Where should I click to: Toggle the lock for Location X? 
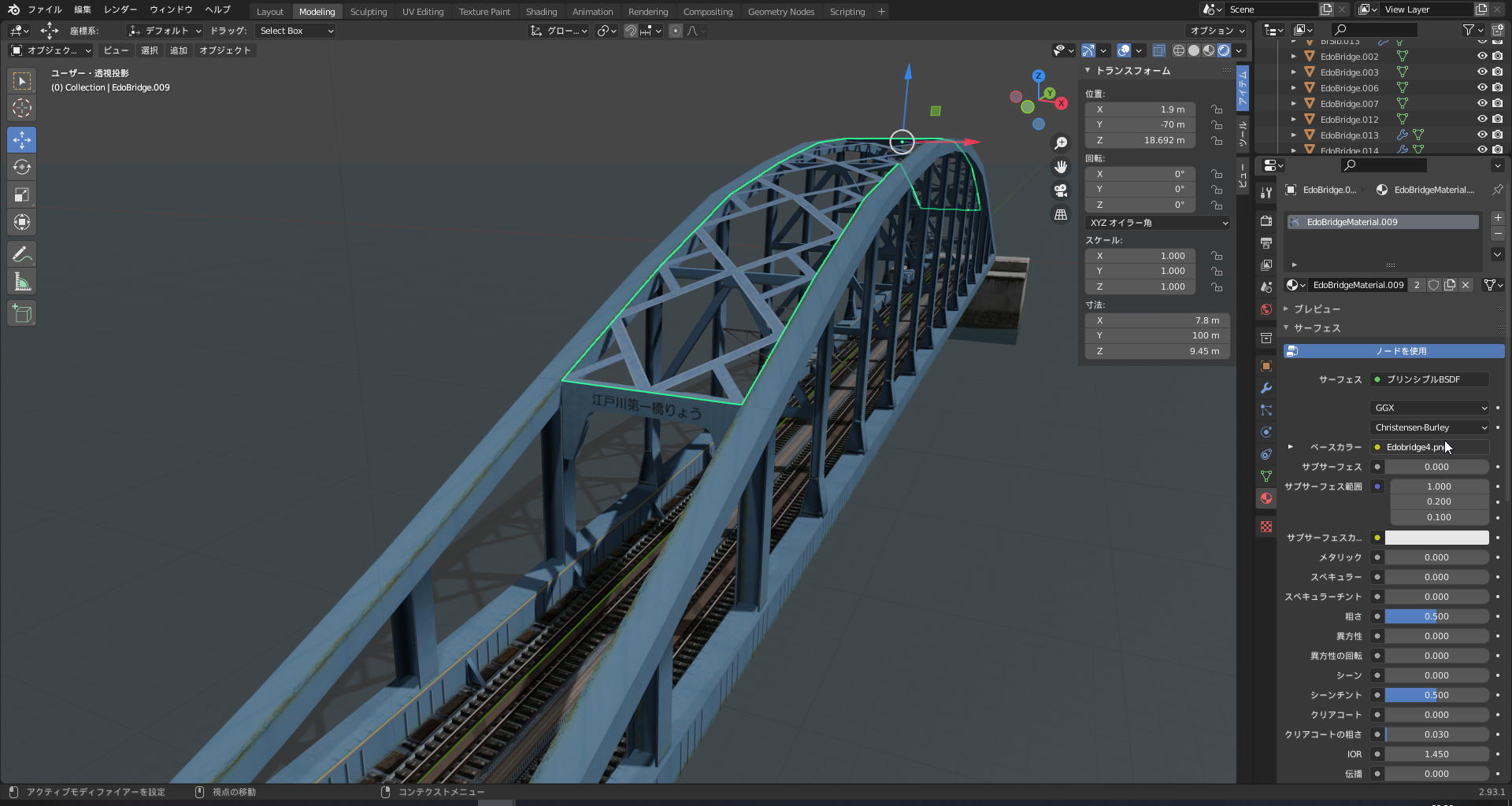pyautogui.click(x=1217, y=109)
